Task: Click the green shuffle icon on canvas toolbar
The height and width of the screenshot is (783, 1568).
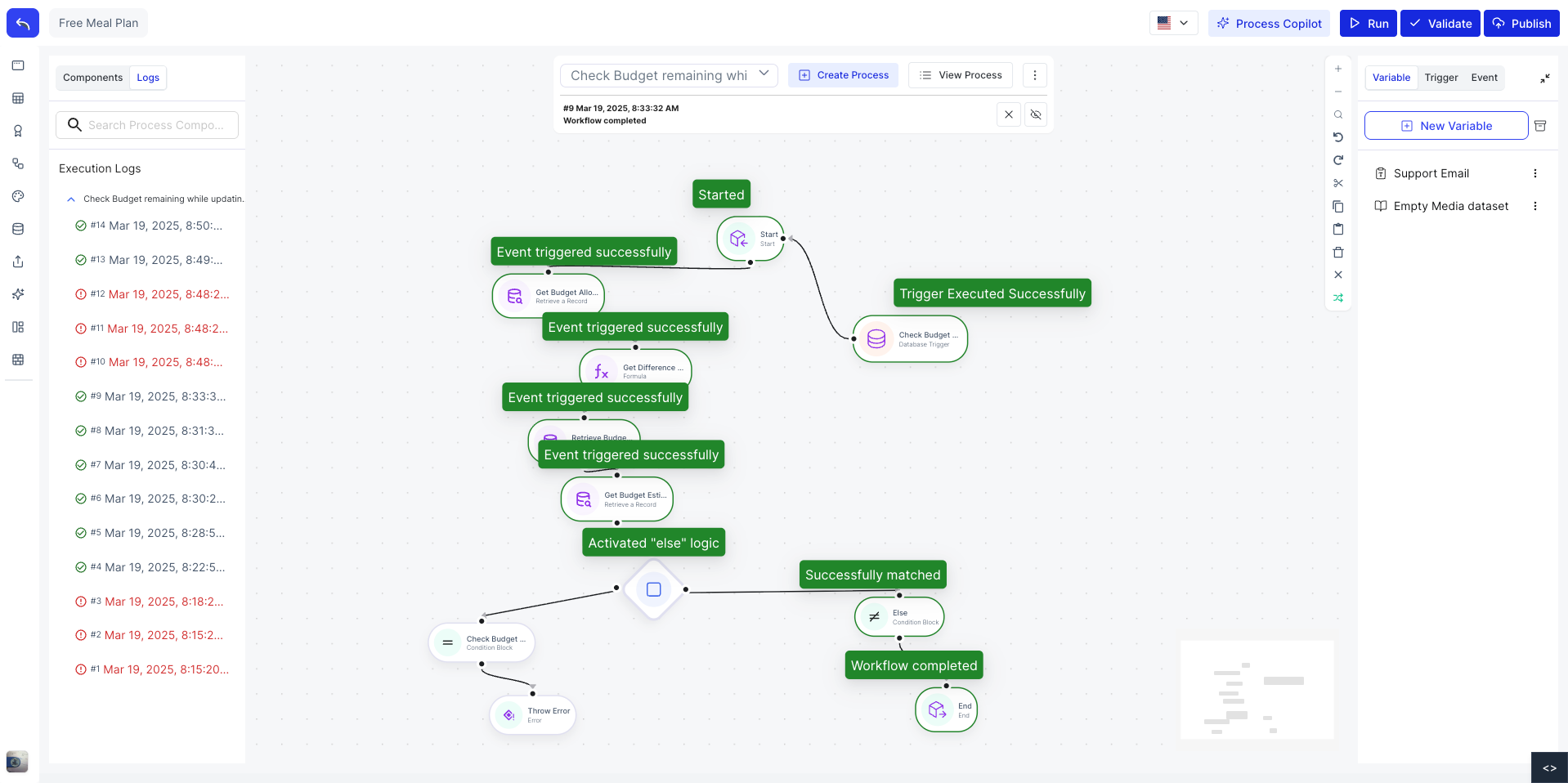Action: click(x=1338, y=298)
